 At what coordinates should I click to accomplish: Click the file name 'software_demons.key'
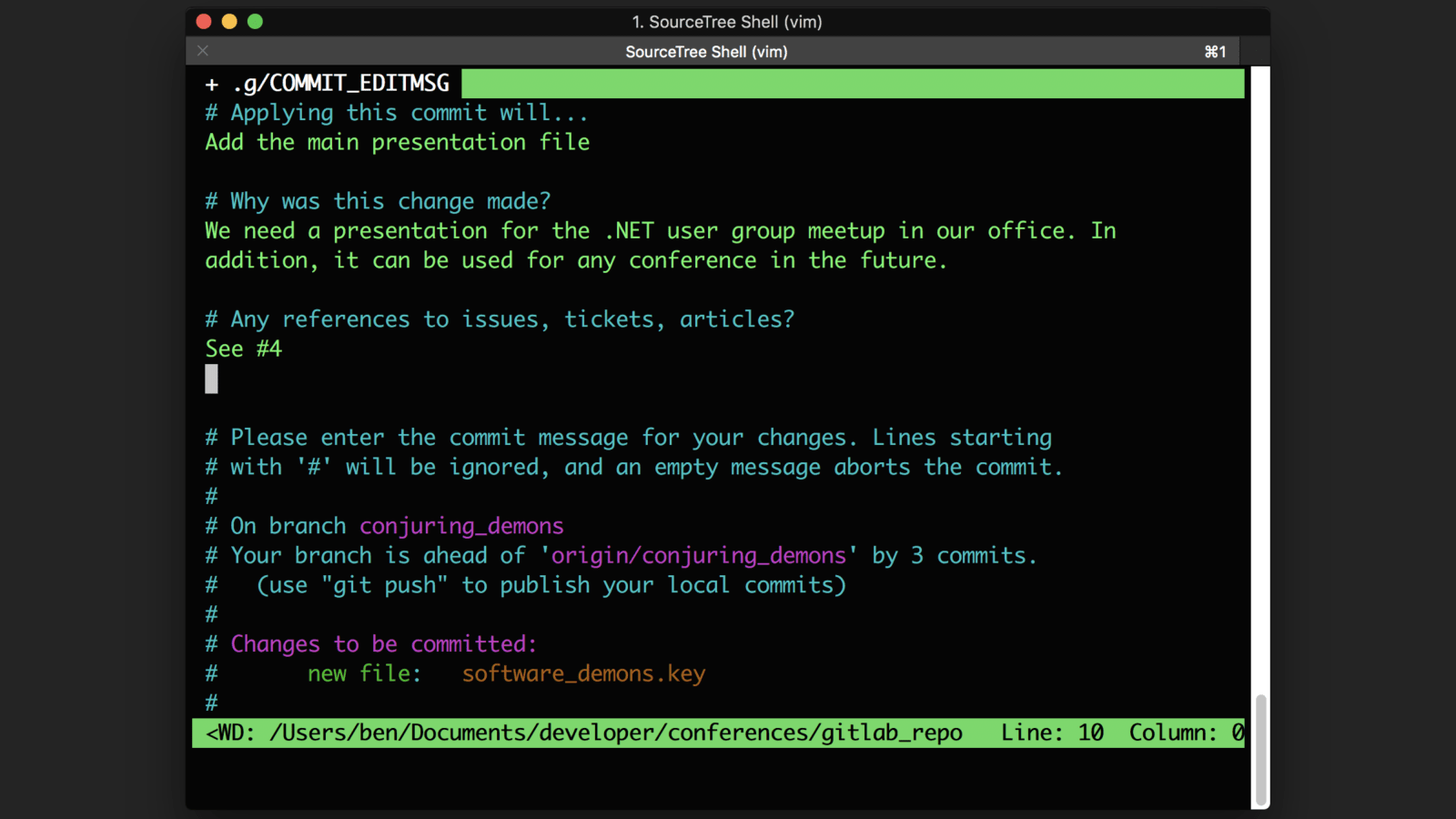click(583, 674)
